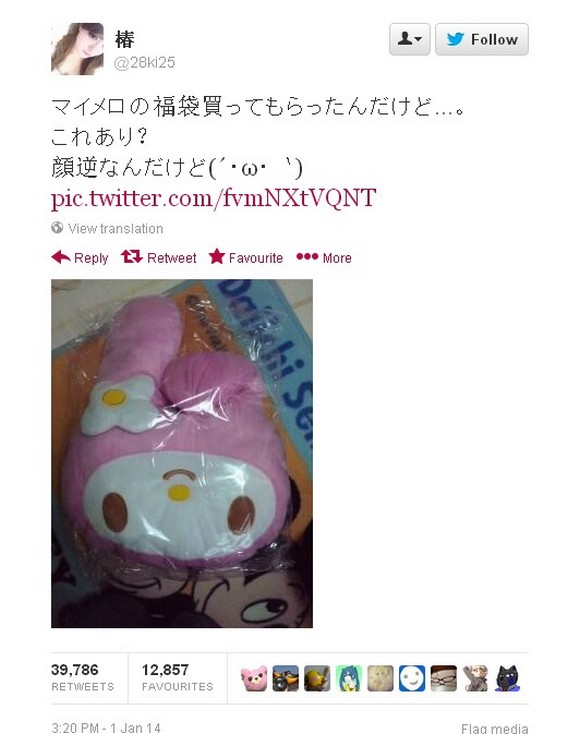Click the glasses avatar

[444, 678]
